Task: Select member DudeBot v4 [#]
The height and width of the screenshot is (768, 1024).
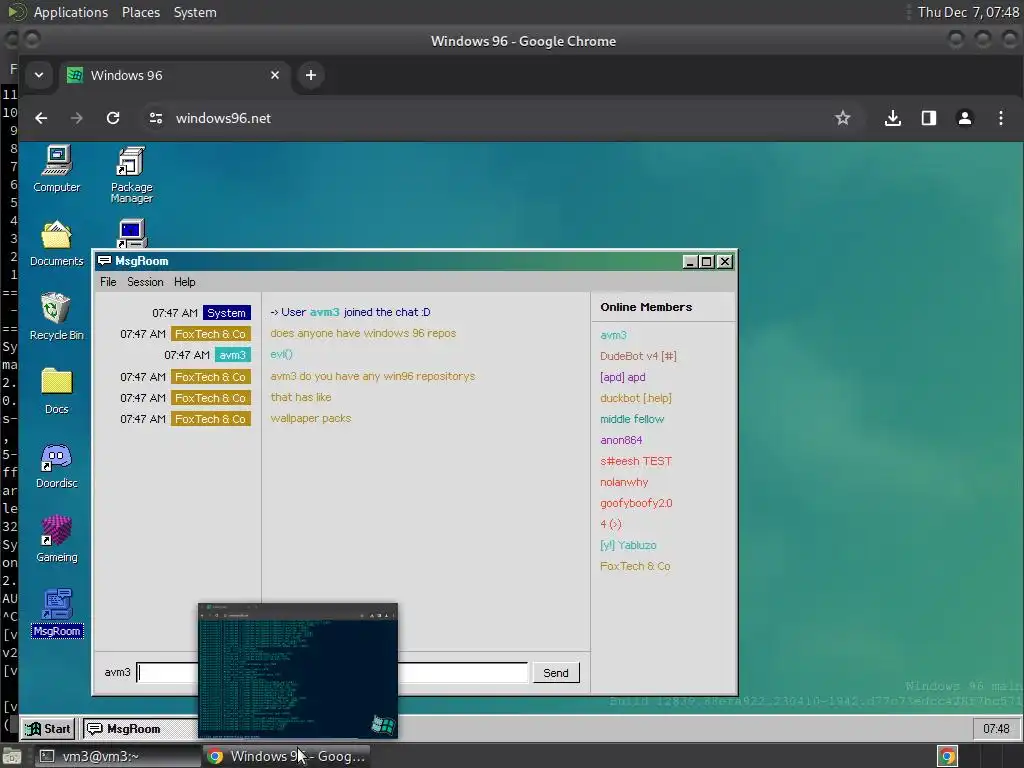Action: point(638,356)
